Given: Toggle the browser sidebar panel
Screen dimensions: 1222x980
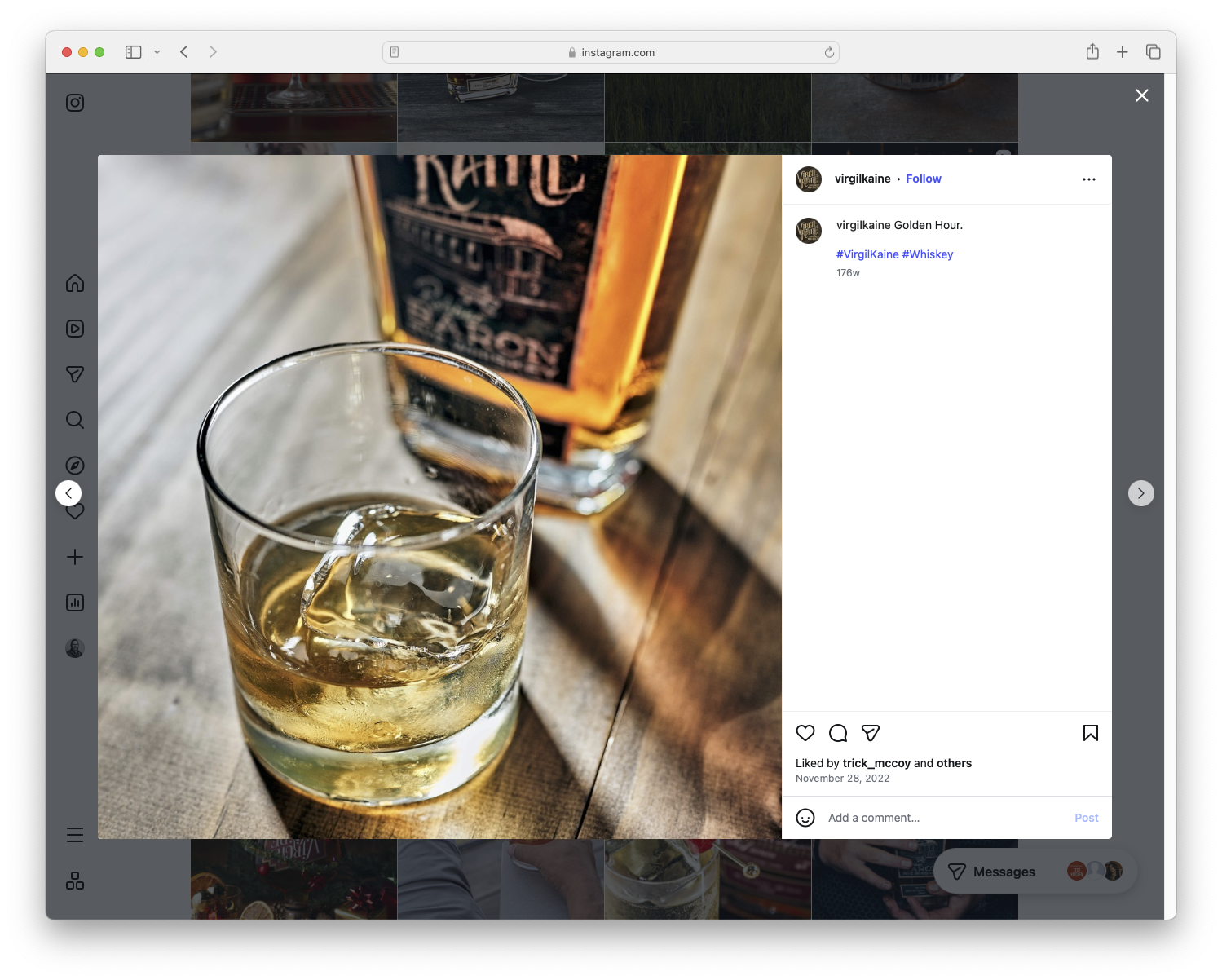Looking at the screenshot, I should pos(131,51).
